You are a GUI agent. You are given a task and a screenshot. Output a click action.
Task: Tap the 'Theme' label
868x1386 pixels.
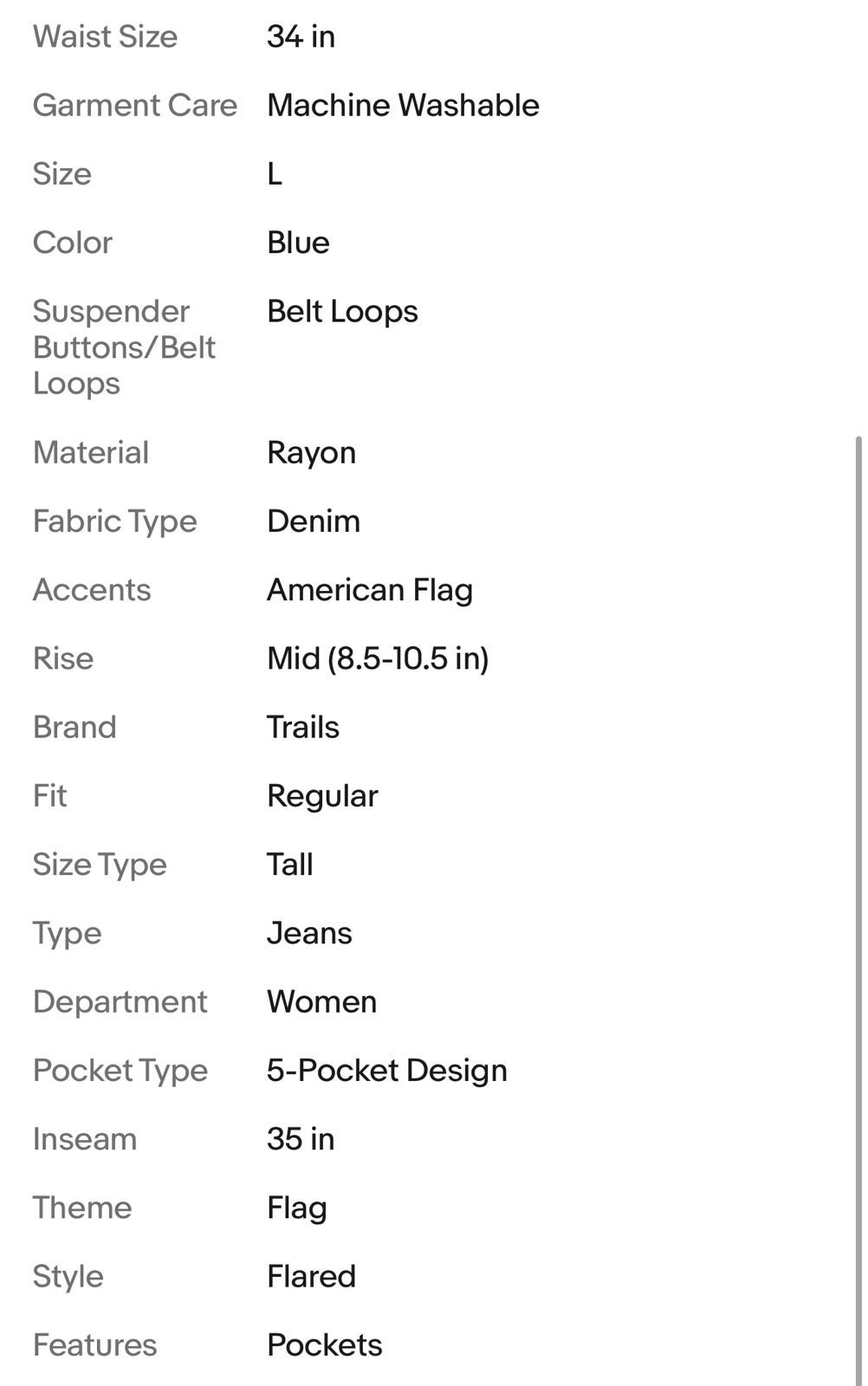82,1208
